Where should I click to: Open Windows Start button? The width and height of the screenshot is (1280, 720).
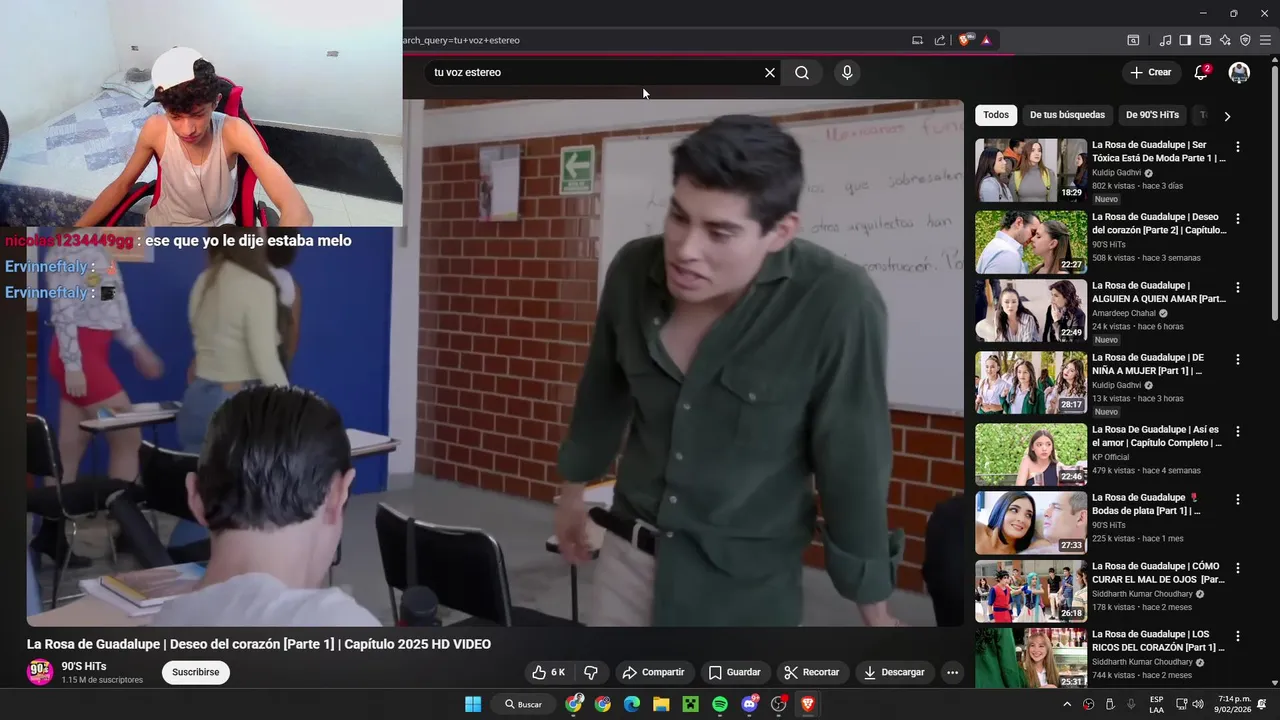point(473,704)
